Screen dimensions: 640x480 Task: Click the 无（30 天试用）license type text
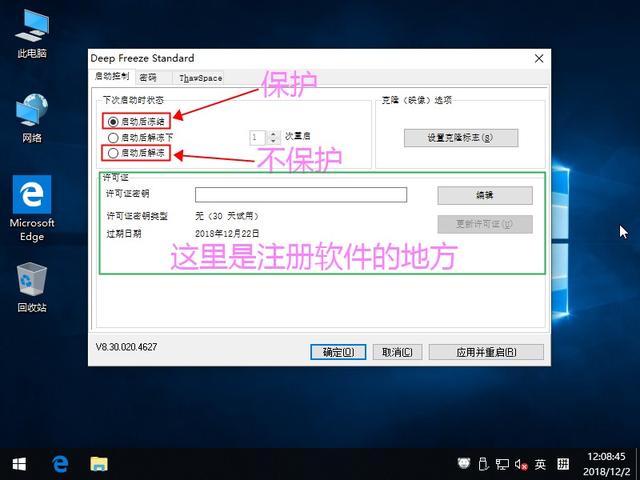click(x=227, y=216)
